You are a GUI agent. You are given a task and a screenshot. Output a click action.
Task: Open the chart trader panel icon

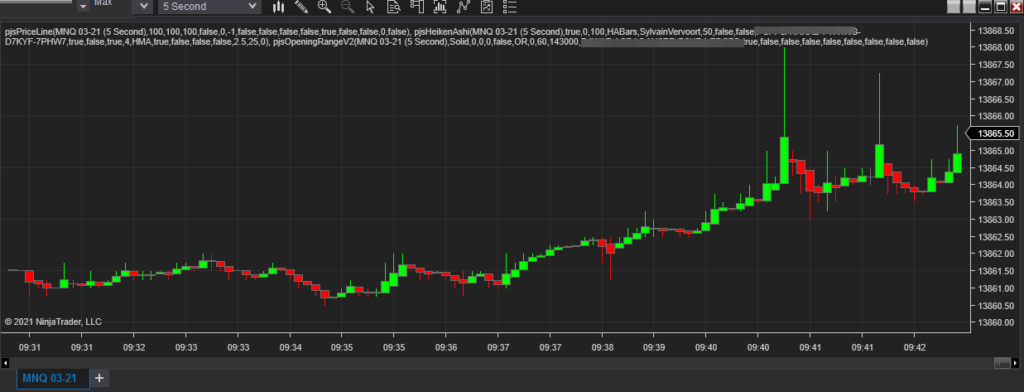(417, 7)
